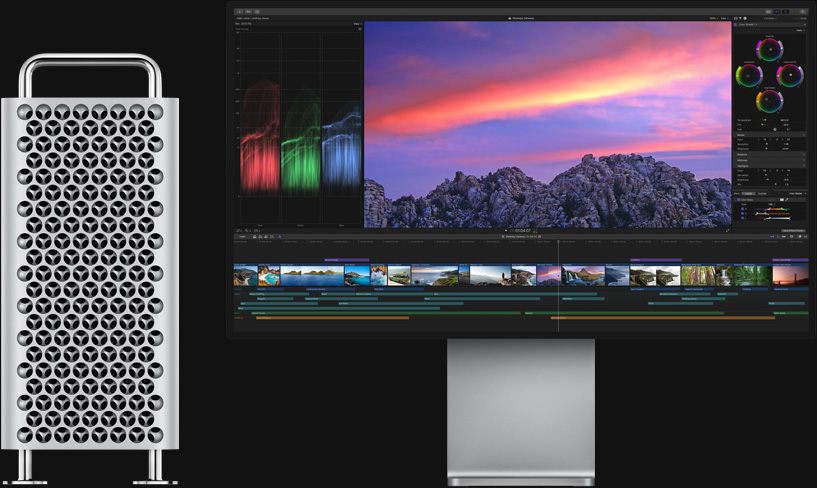Select the green forest clip thumbnail
Screen dimensions: 817x488
pyautogui.click(x=753, y=275)
